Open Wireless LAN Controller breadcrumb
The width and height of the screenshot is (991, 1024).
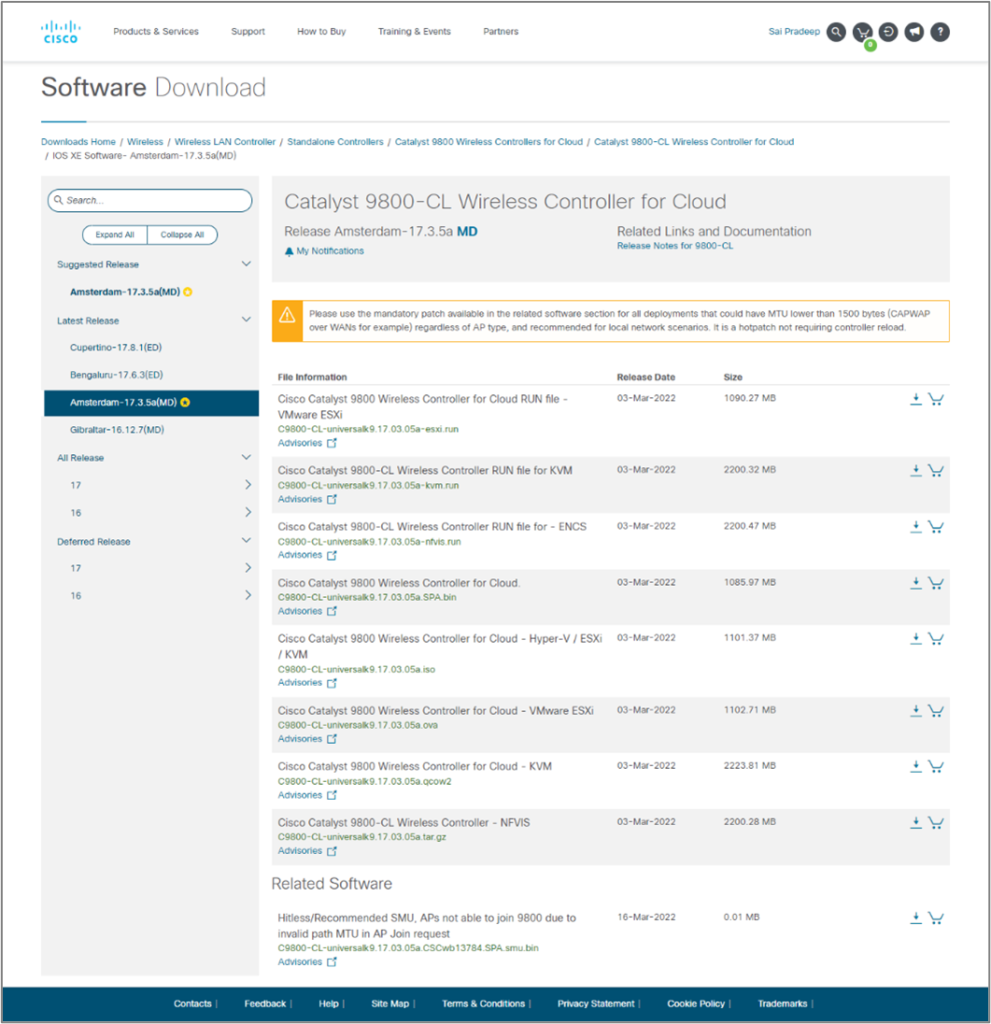(225, 142)
